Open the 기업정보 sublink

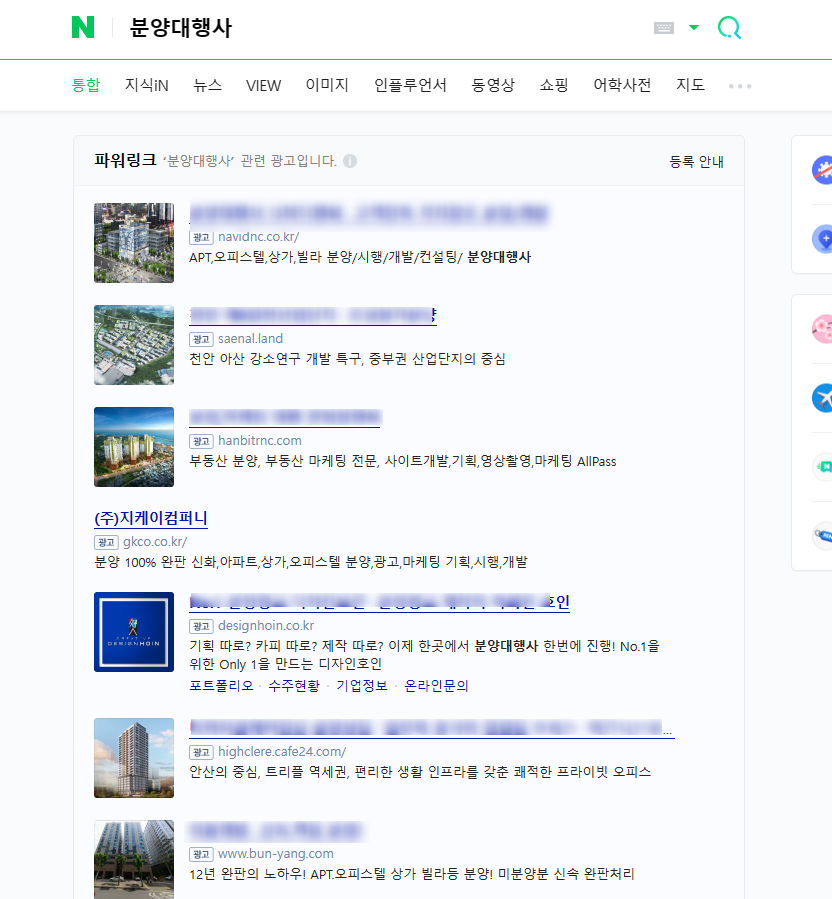click(x=362, y=686)
